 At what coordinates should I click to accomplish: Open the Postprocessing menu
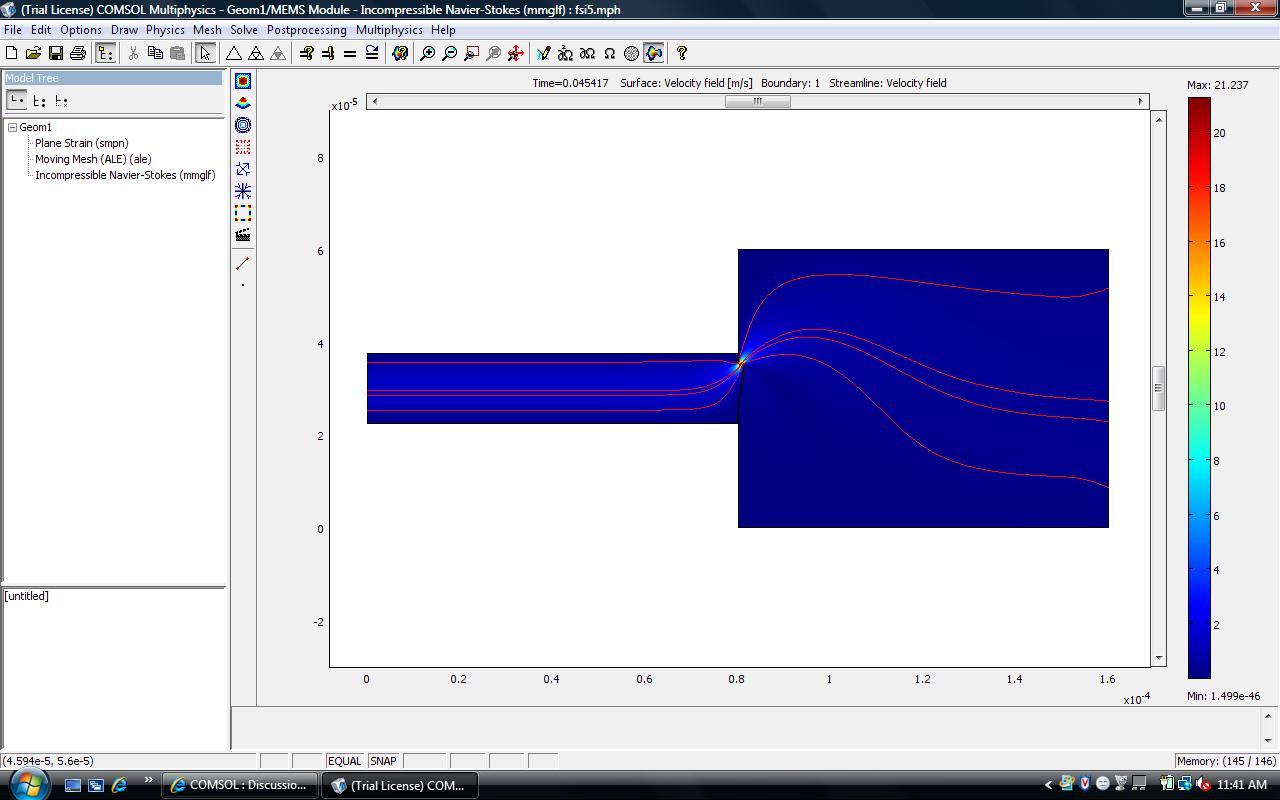(x=306, y=30)
